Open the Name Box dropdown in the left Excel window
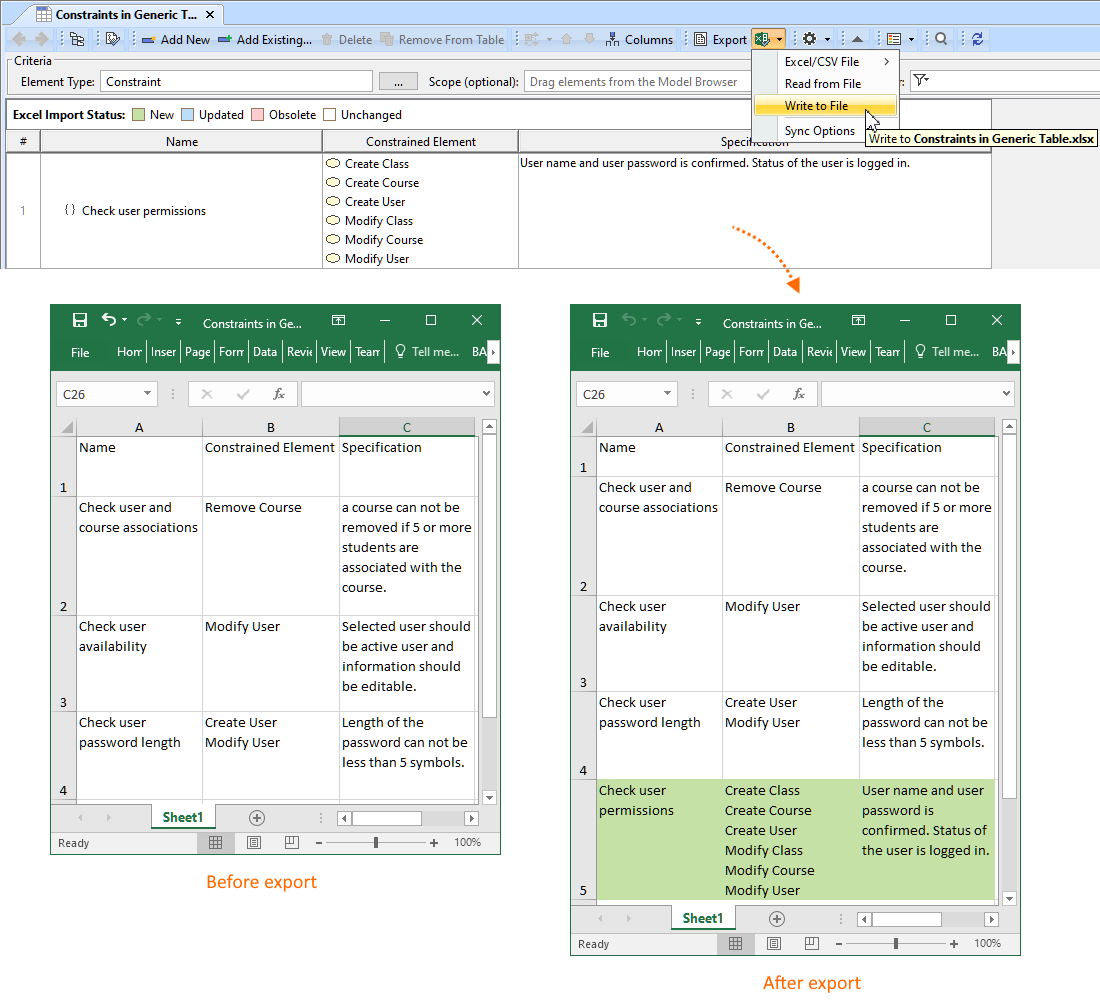 pyautogui.click(x=148, y=394)
